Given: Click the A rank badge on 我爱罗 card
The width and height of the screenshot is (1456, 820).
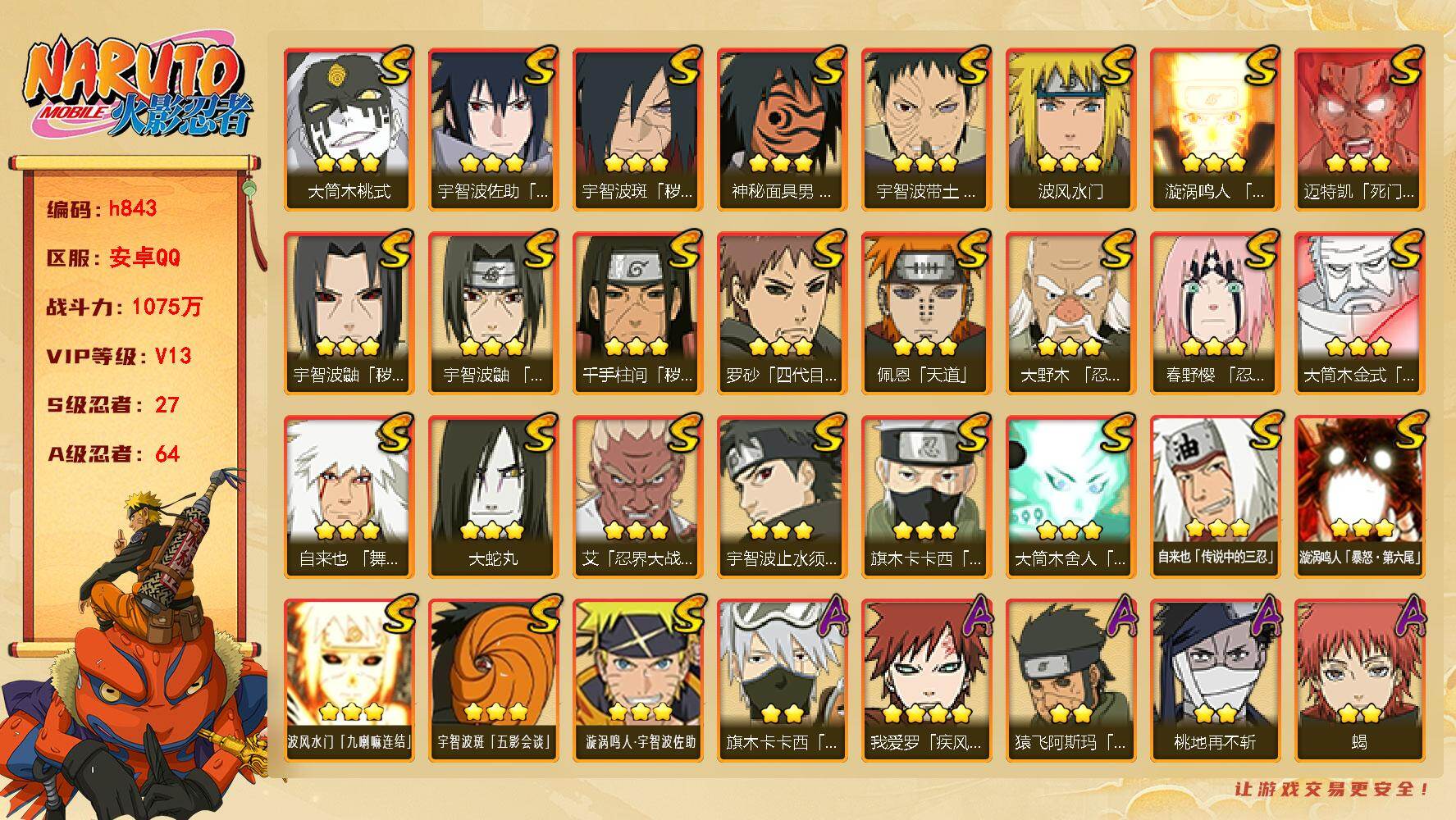Looking at the screenshot, I should coord(974,615).
